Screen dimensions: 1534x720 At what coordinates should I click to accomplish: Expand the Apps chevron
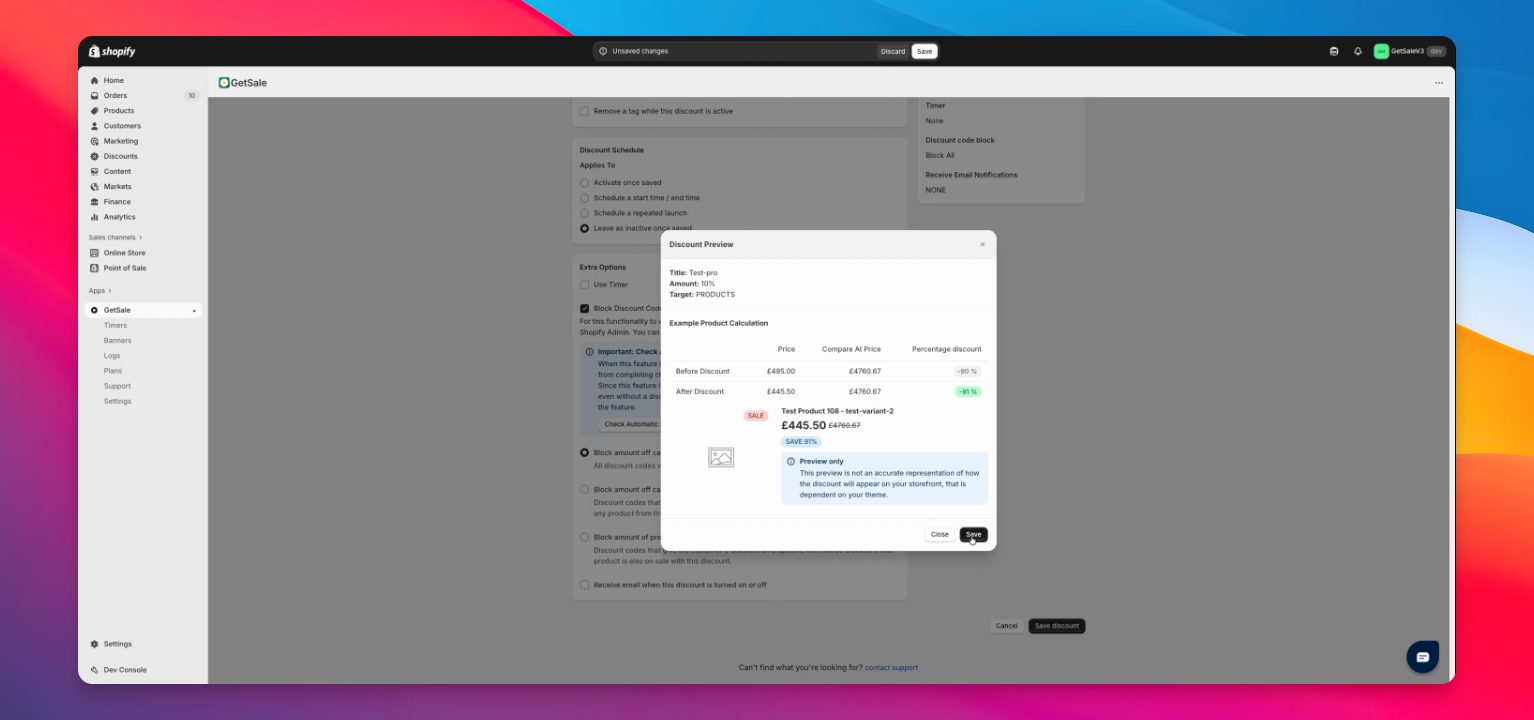pos(110,291)
